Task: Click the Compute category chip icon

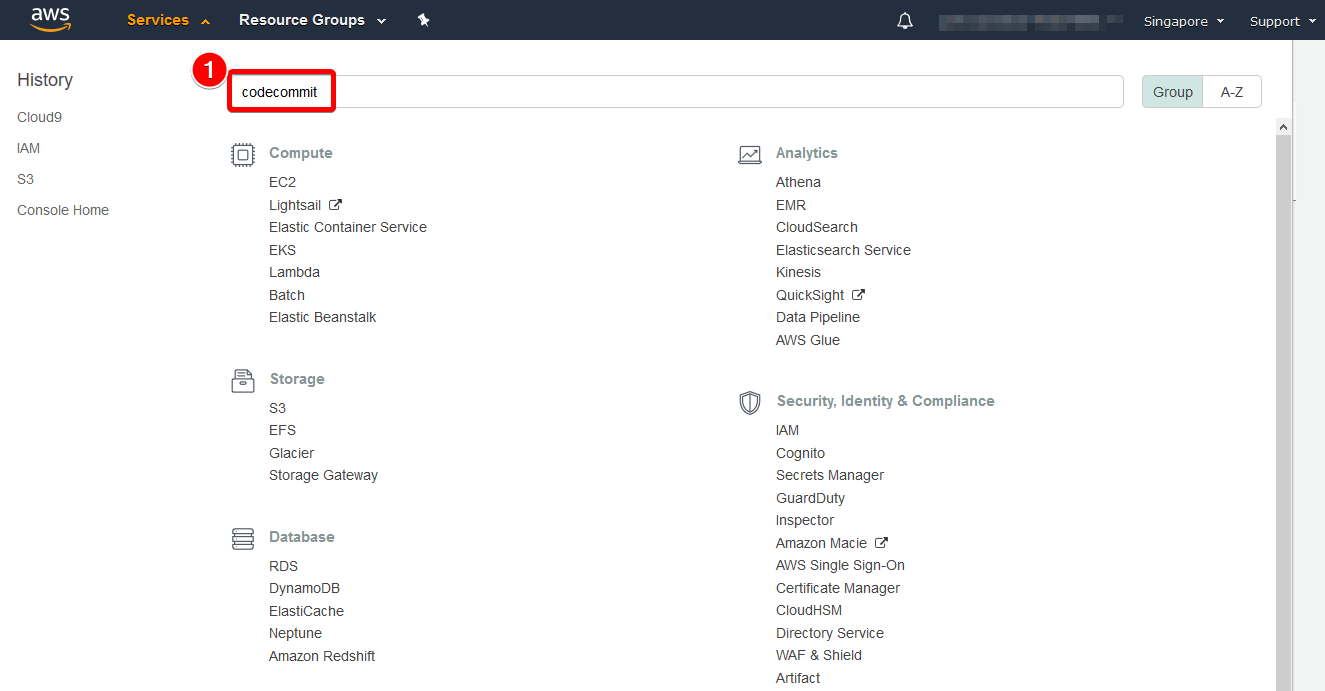Action: (242, 154)
